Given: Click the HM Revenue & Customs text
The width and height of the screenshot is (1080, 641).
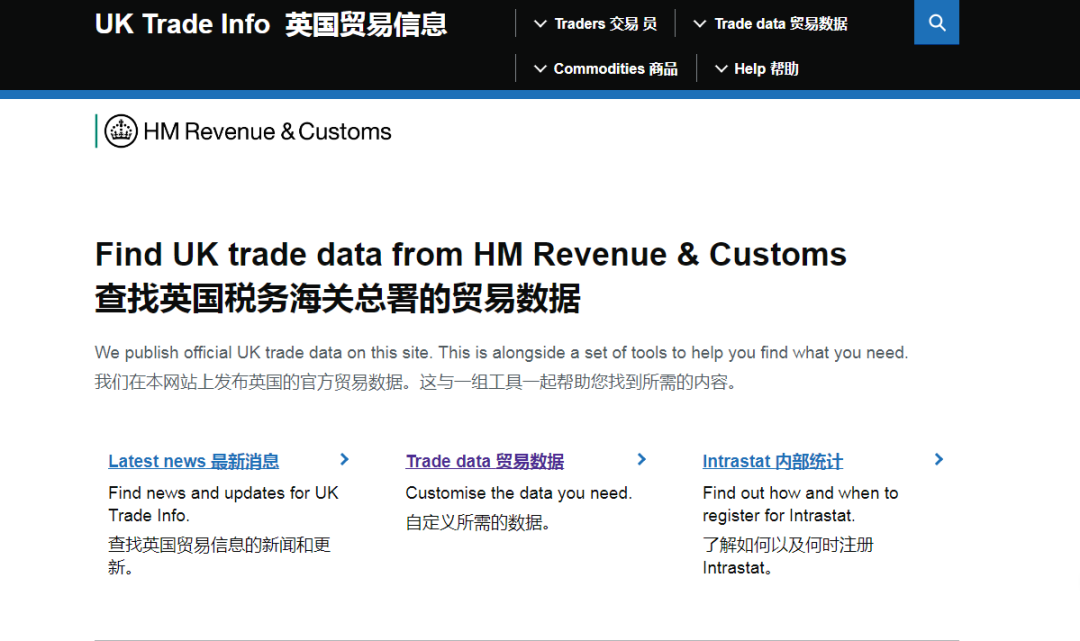Looking at the screenshot, I should point(267,132).
